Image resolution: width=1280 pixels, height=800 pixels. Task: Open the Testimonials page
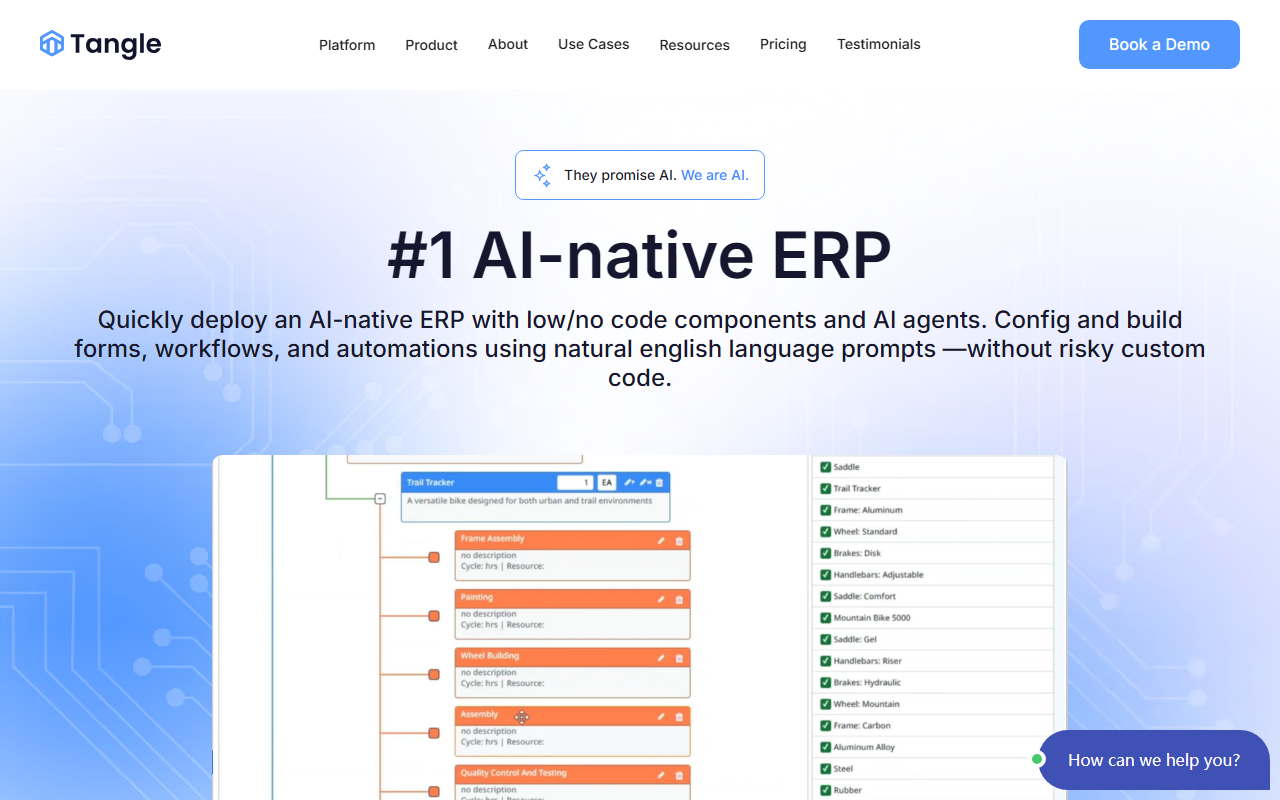pos(879,44)
